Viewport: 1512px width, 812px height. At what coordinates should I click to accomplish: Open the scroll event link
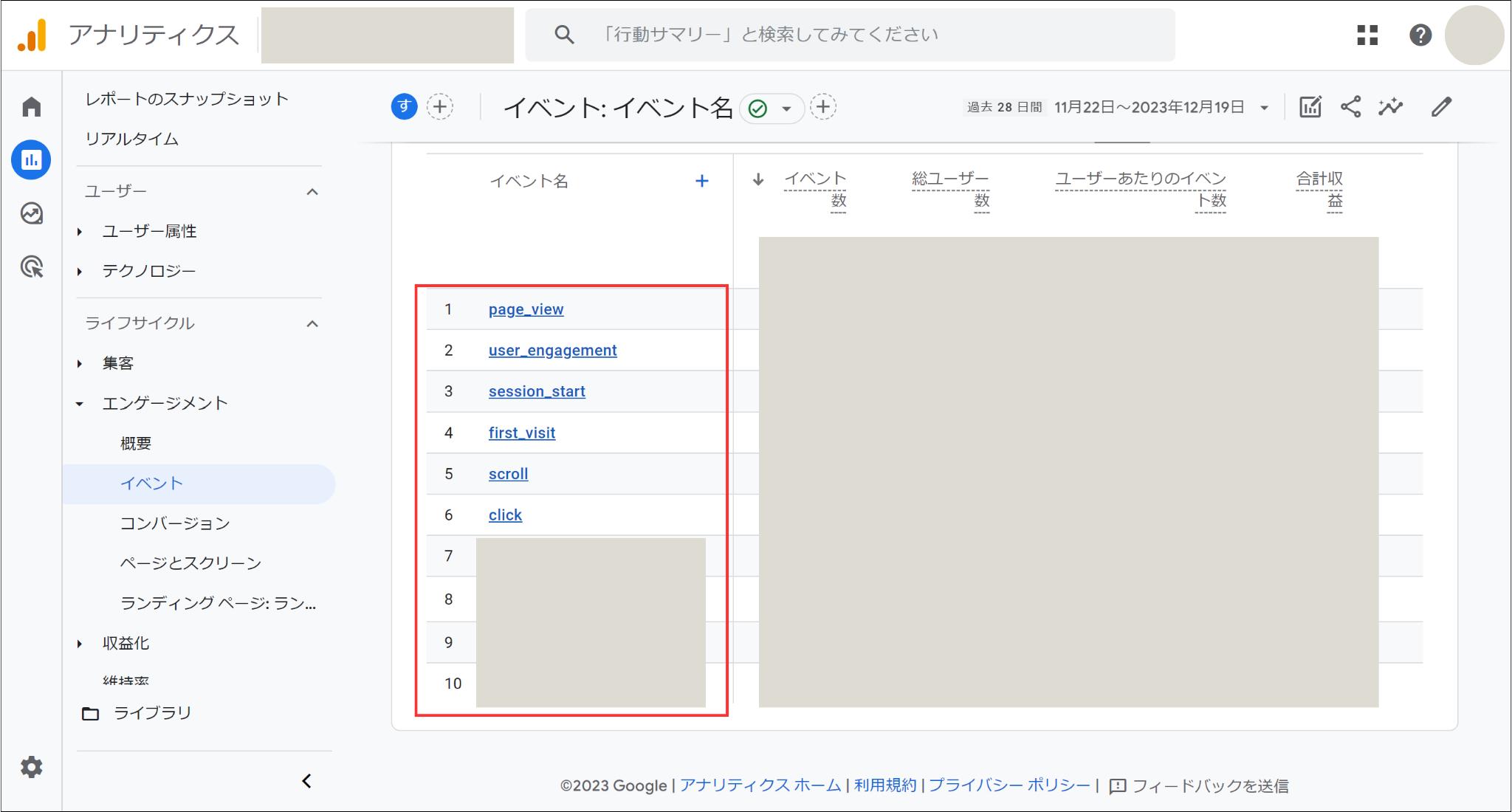tap(508, 474)
